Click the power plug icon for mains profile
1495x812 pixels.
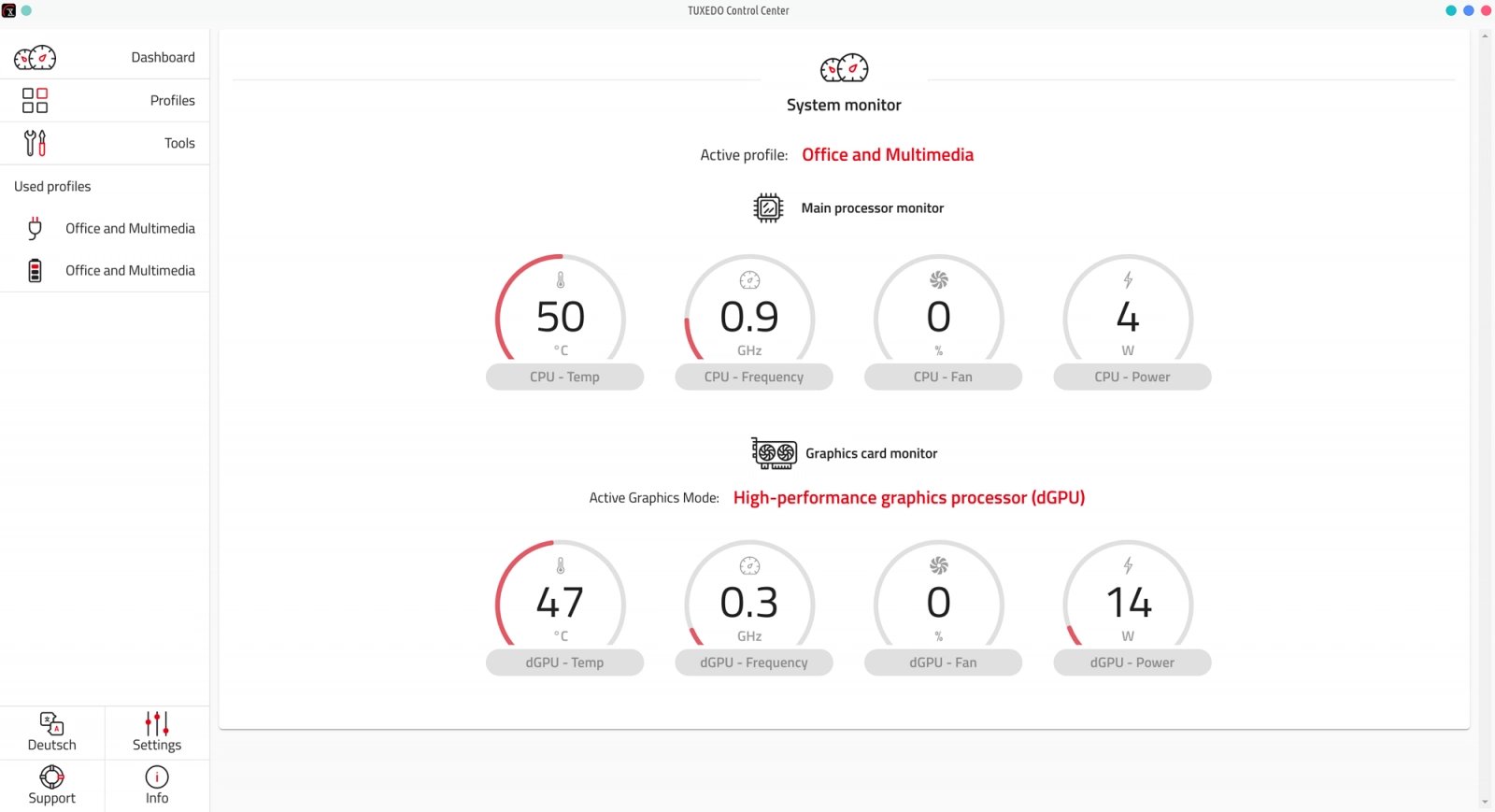(x=35, y=228)
